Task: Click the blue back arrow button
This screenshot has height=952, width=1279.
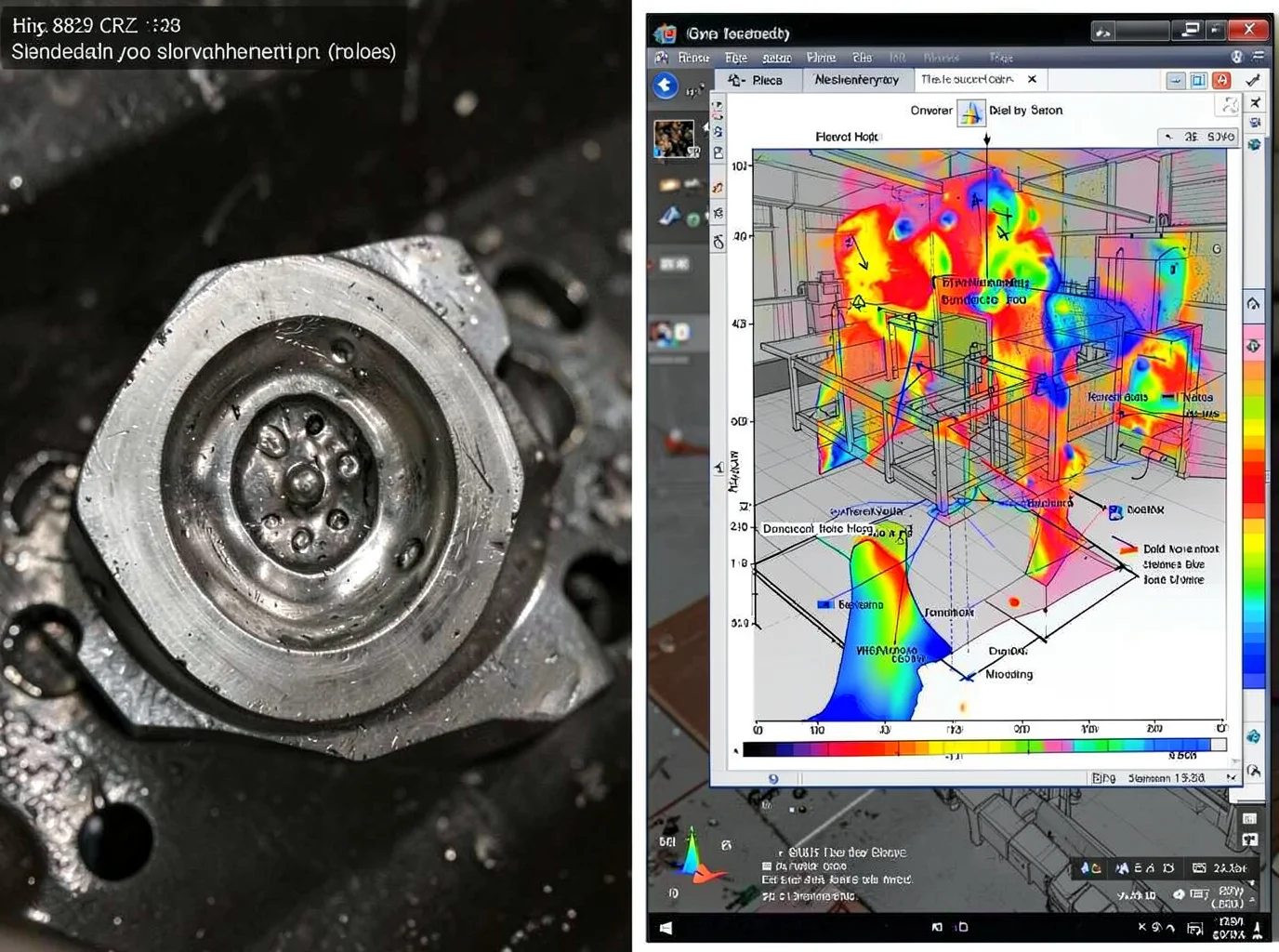Action: click(x=666, y=86)
